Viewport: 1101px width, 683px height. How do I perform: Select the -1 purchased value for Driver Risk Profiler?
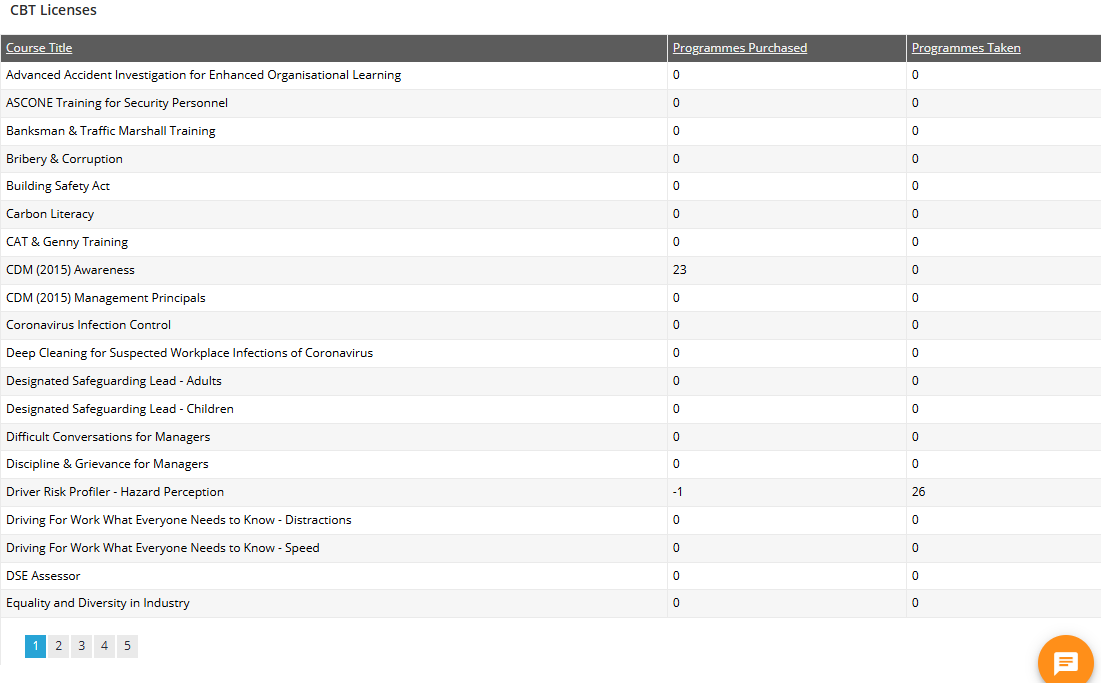pyautogui.click(x=678, y=492)
